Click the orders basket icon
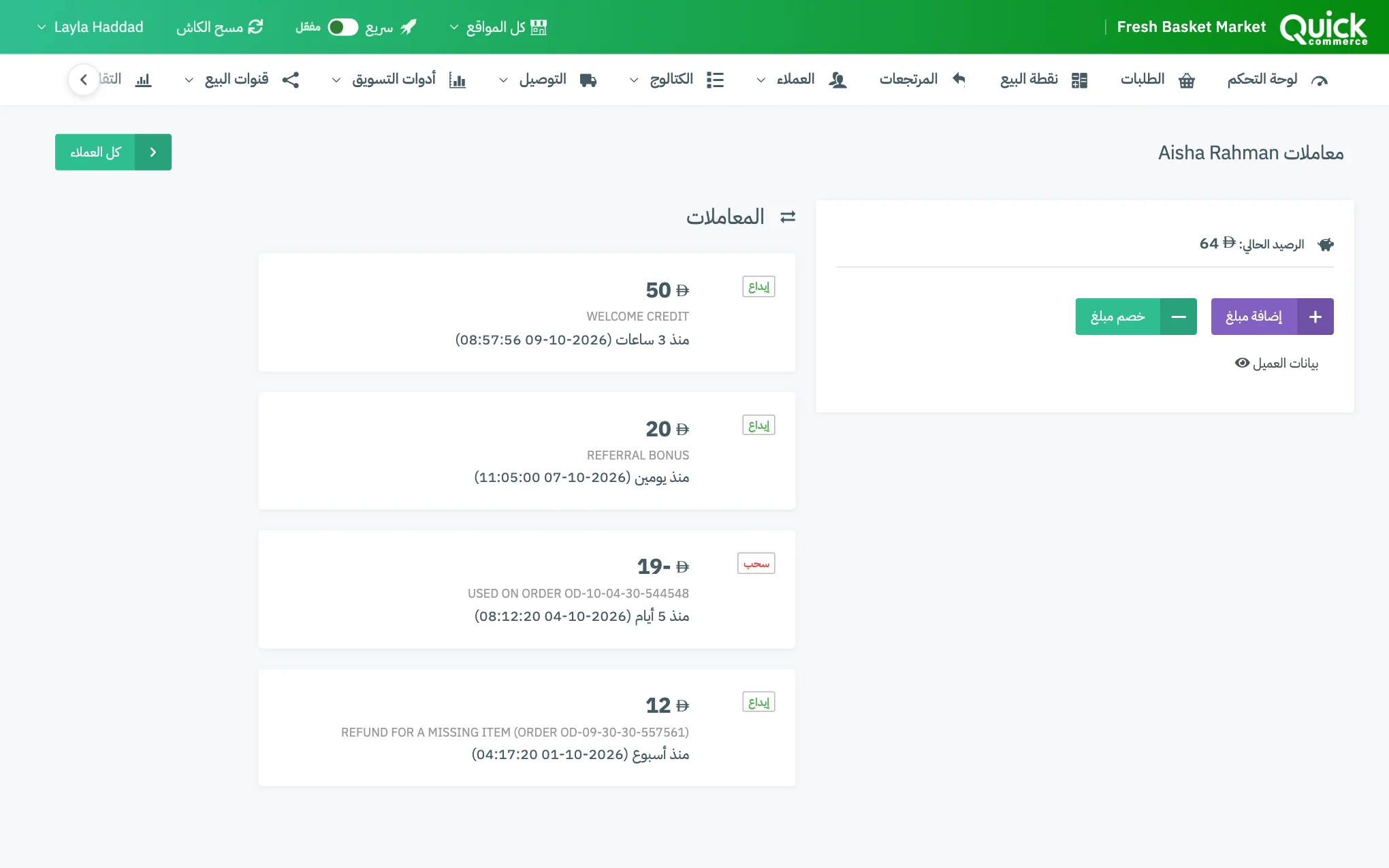1389x868 pixels. [1187, 80]
